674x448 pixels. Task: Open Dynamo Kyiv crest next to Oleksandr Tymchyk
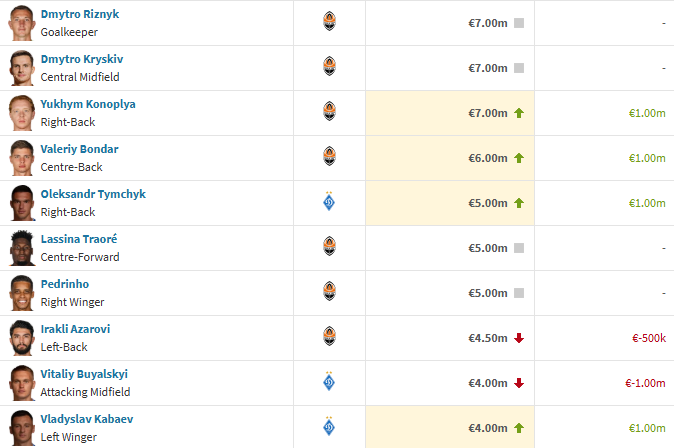[x=329, y=201]
